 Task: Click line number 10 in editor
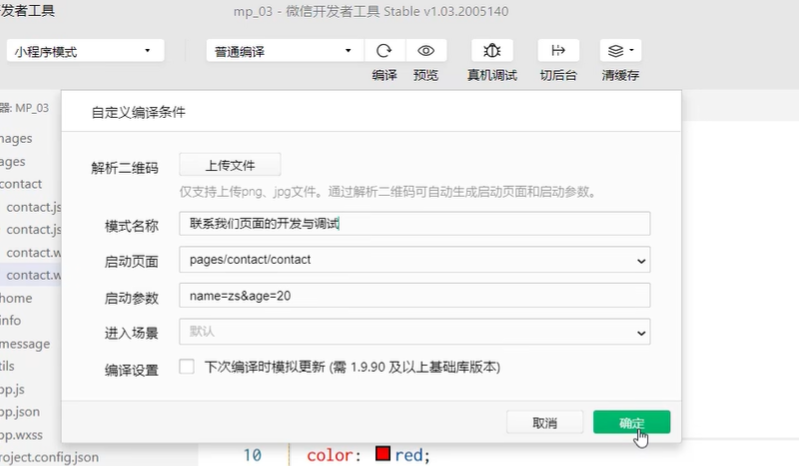252,455
